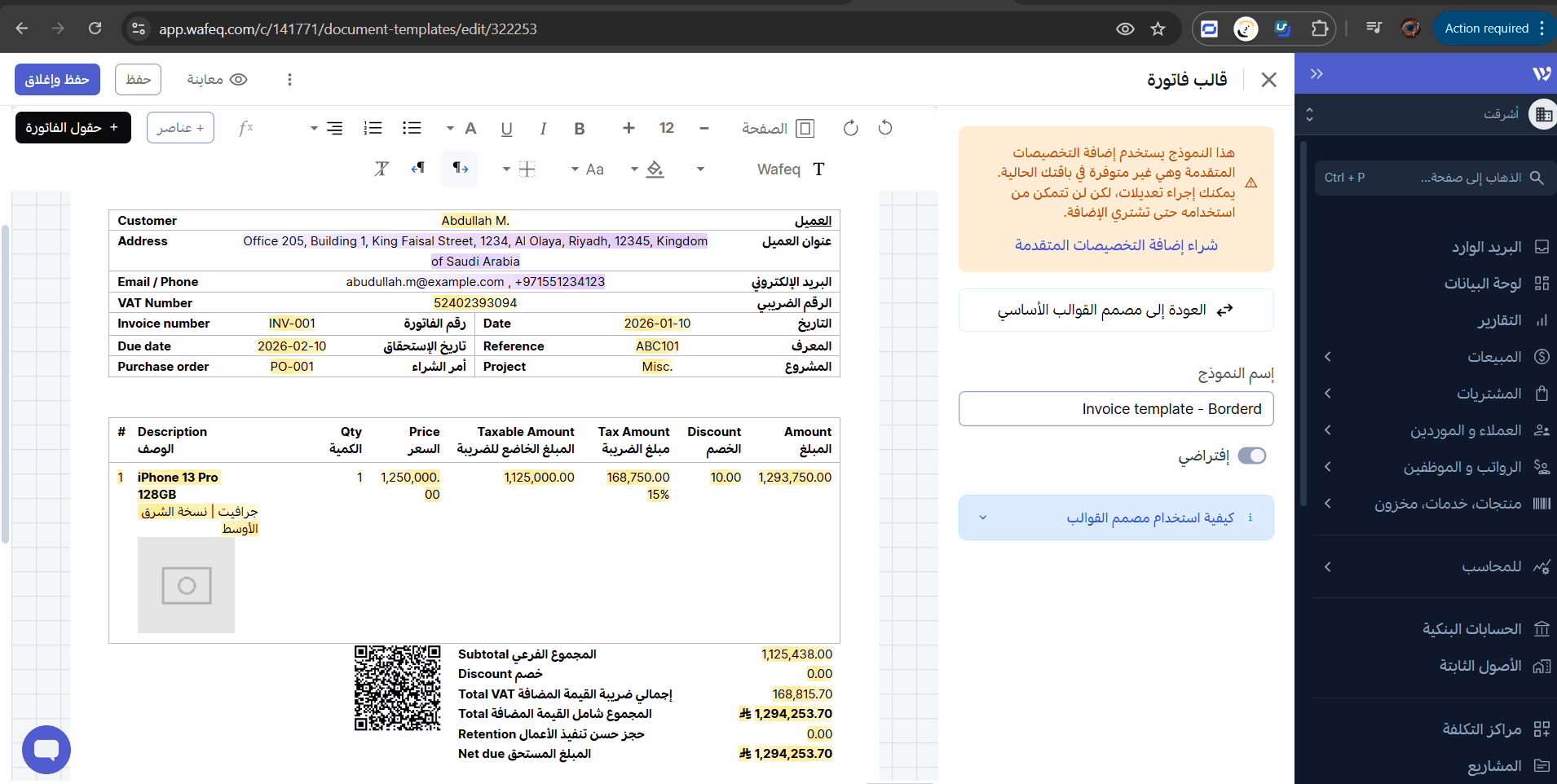This screenshot has height=784, width=1557.
Task: Reload the browser page
Action: 95,29
